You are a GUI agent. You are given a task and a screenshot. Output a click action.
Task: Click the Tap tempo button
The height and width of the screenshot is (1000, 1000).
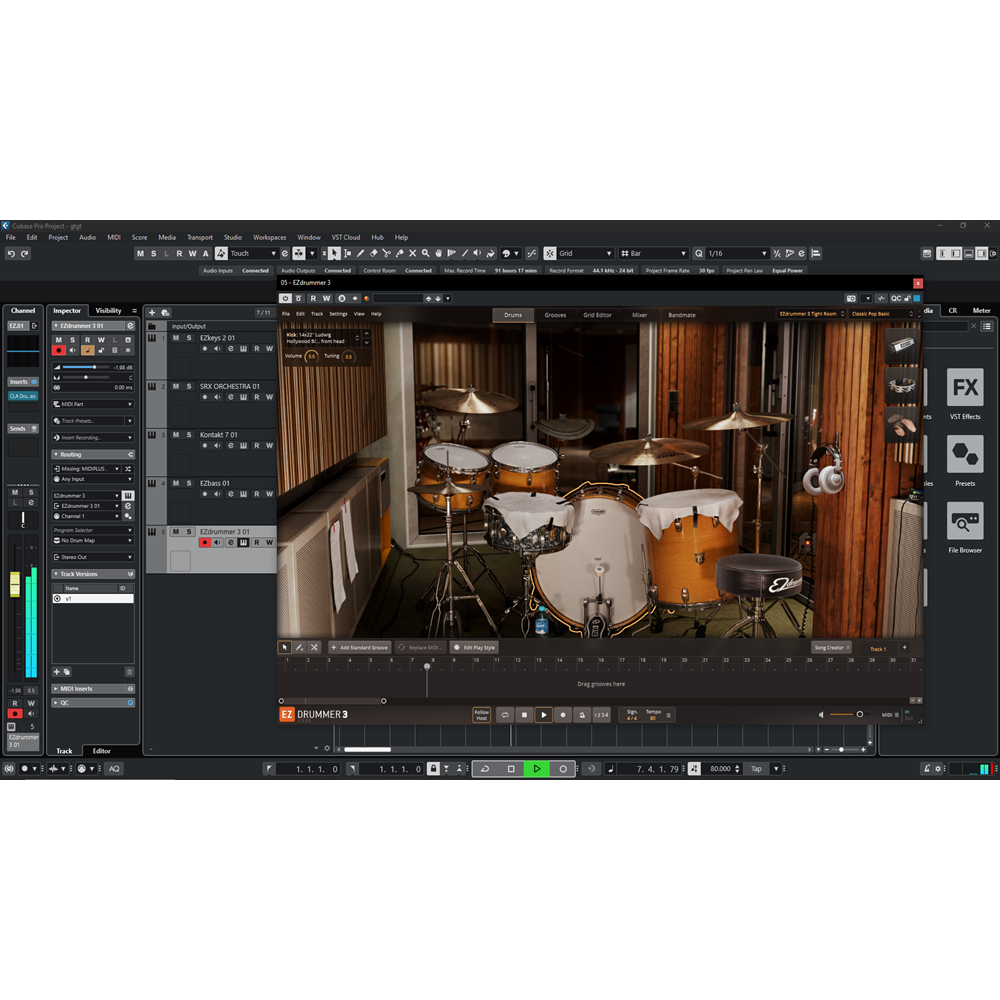point(756,769)
